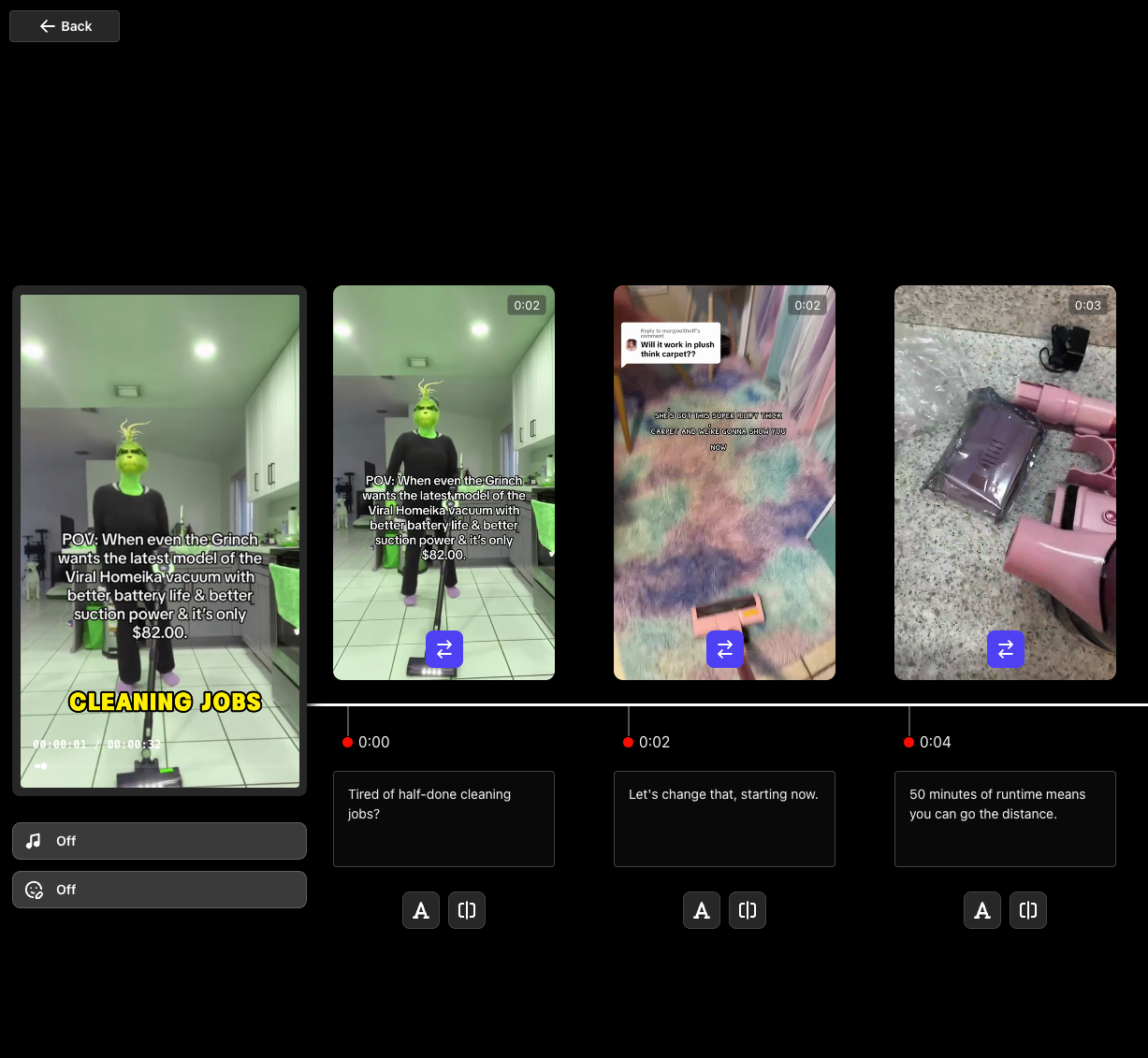Select timeline marker at 0:04

[909, 742]
